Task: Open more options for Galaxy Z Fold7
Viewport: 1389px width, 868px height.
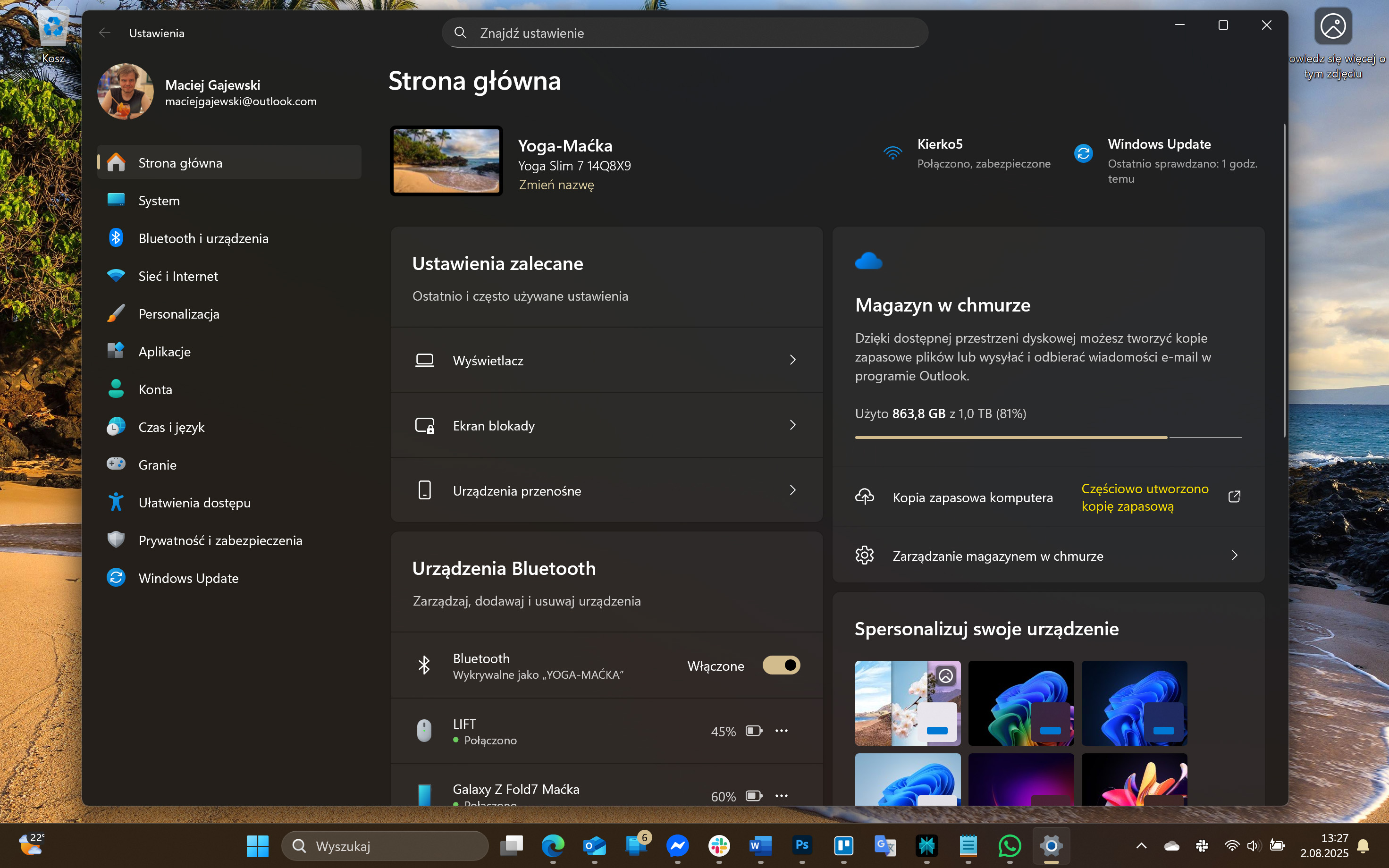Action: [x=781, y=796]
